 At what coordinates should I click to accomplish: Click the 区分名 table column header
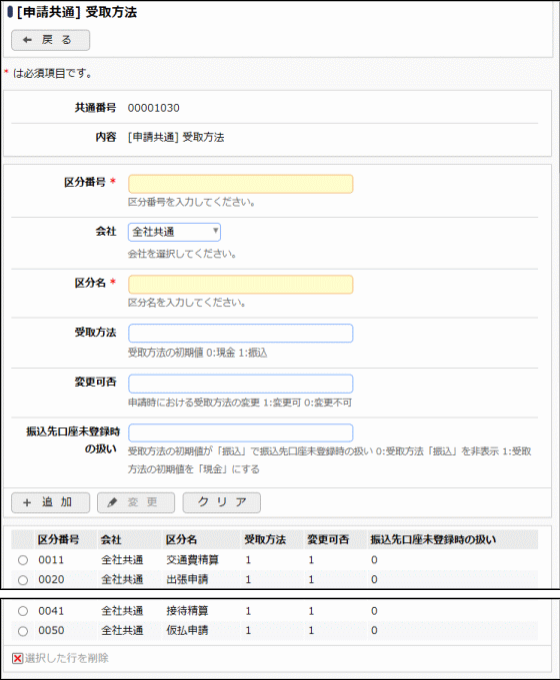tap(181, 540)
